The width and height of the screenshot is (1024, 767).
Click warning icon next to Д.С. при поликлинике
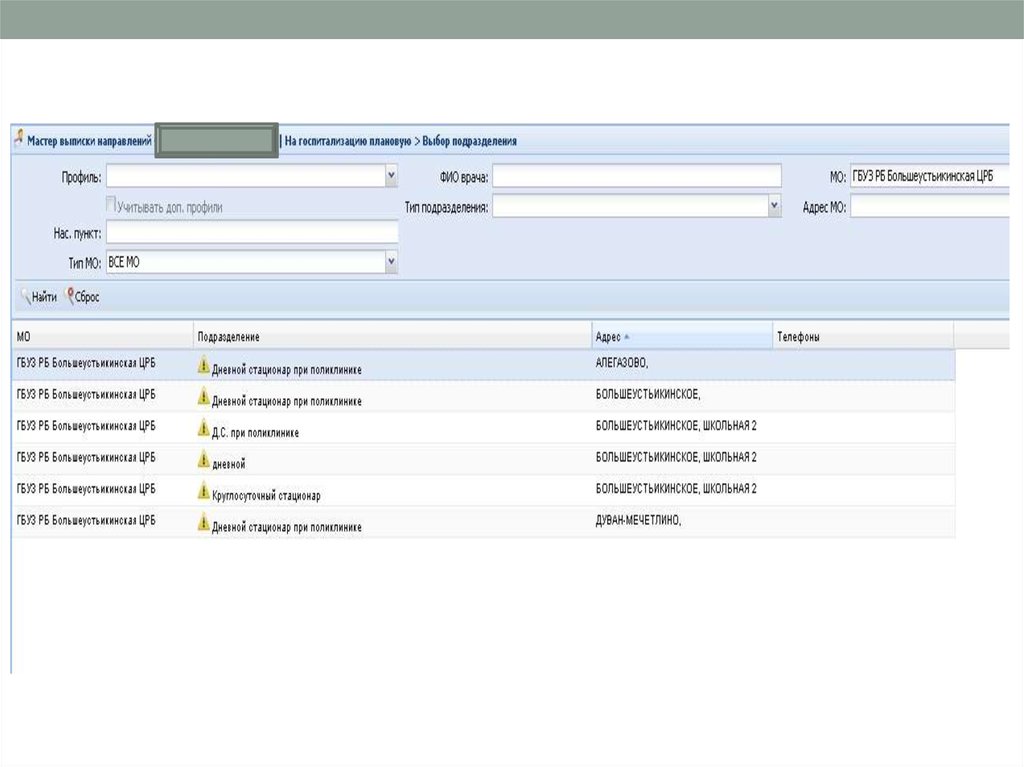[x=204, y=430]
